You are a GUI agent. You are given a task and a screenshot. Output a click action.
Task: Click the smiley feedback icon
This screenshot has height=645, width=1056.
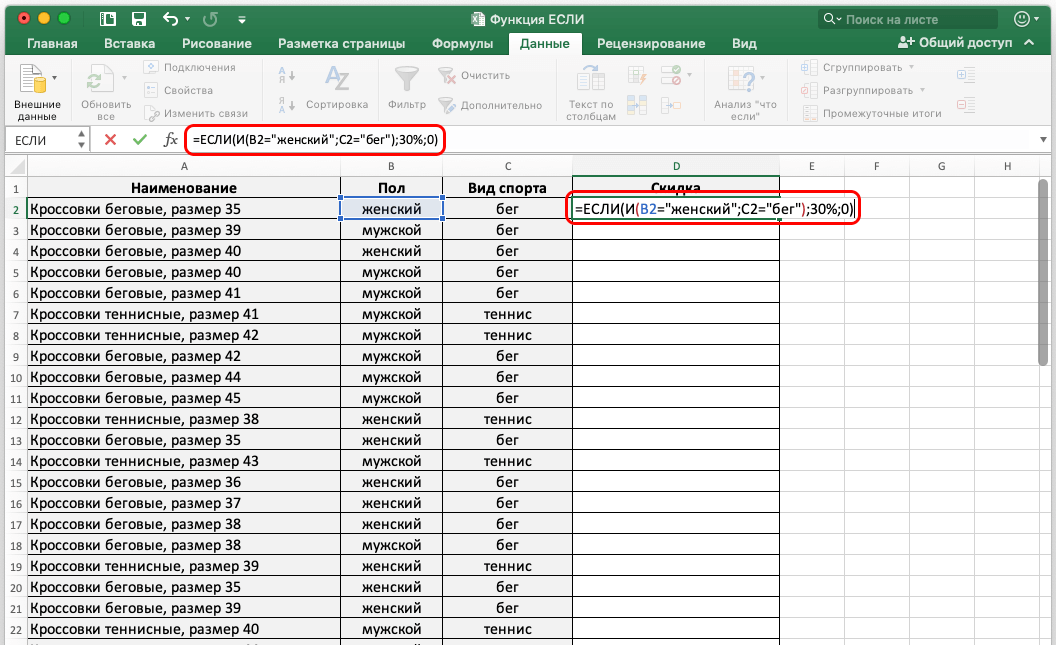click(x=1021, y=19)
